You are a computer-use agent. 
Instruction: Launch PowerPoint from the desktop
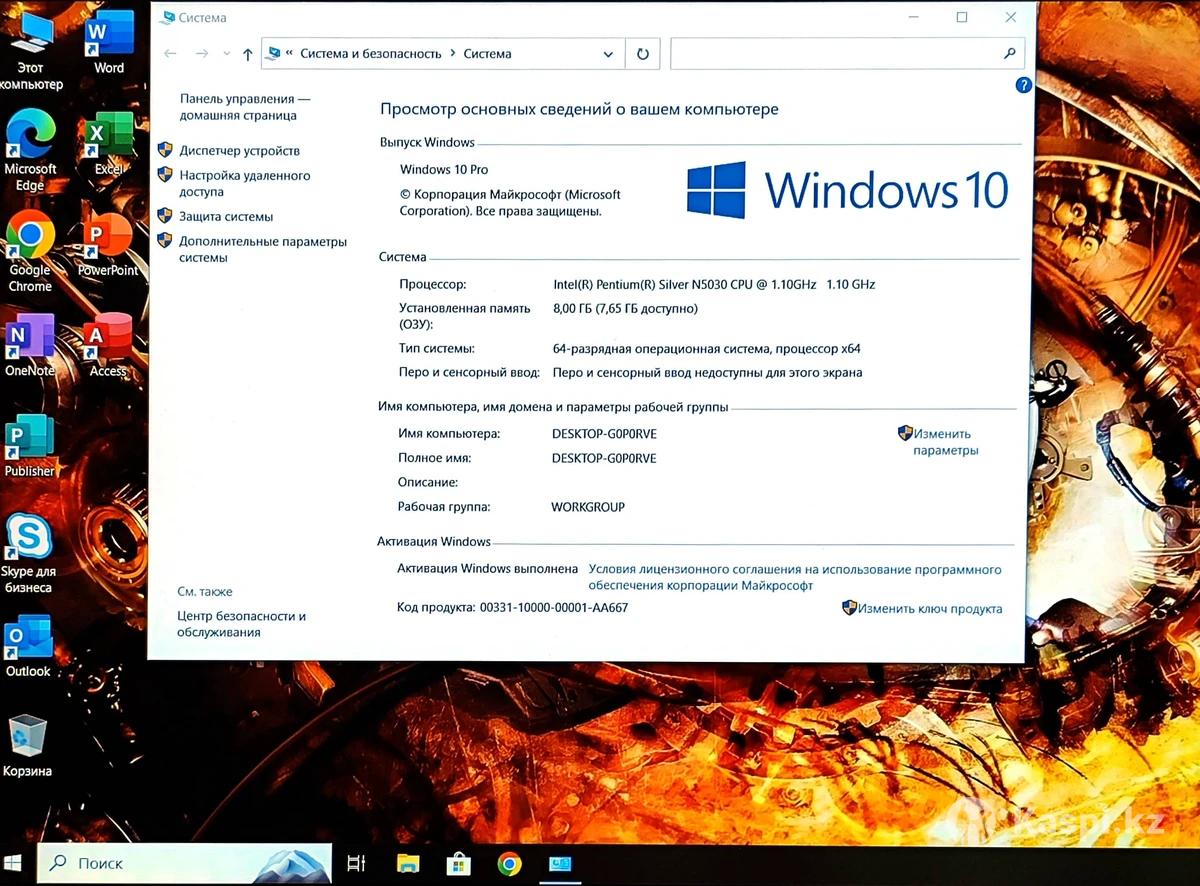(x=108, y=245)
